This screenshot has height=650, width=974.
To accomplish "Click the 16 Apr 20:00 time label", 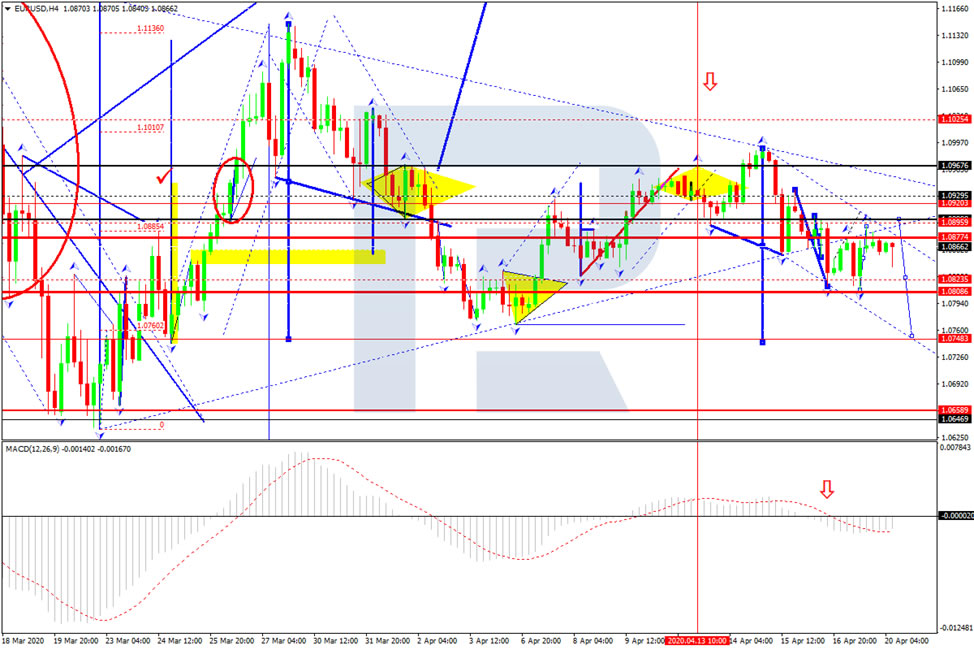I will coord(855,641).
